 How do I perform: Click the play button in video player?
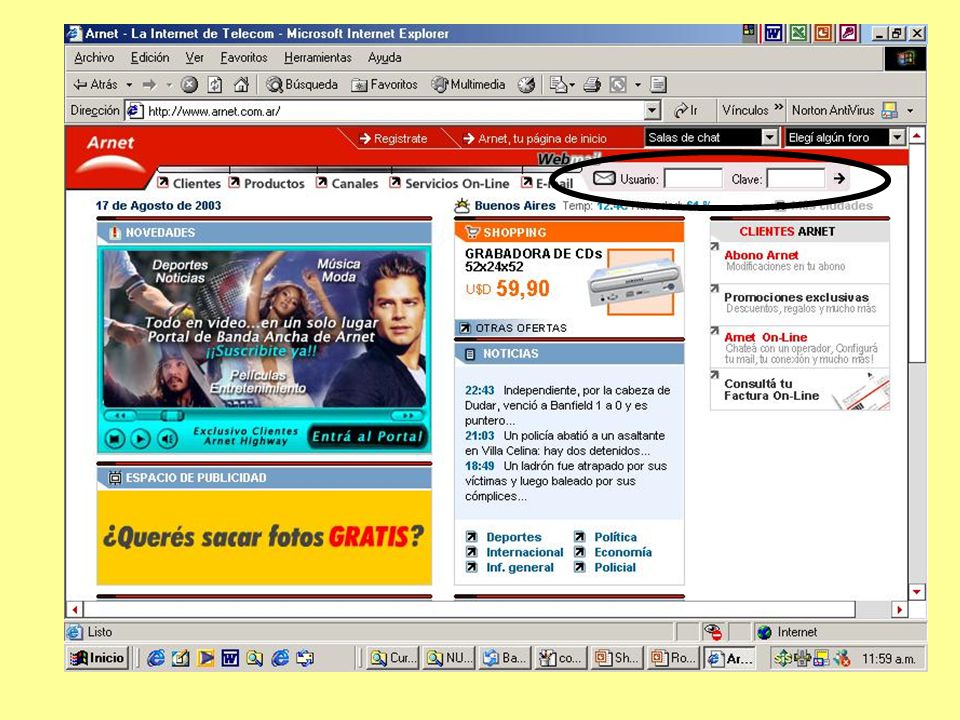click(140, 438)
